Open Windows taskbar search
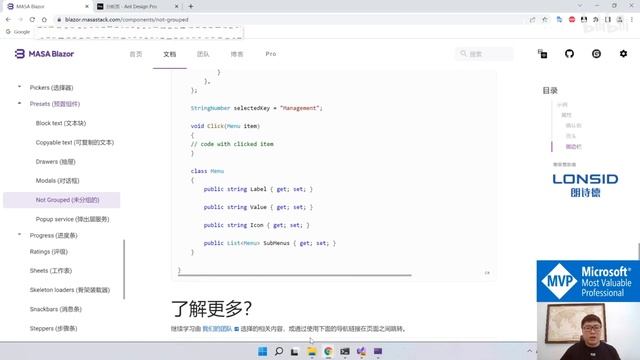The width and height of the screenshot is (640, 360). click(x=279, y=351)
